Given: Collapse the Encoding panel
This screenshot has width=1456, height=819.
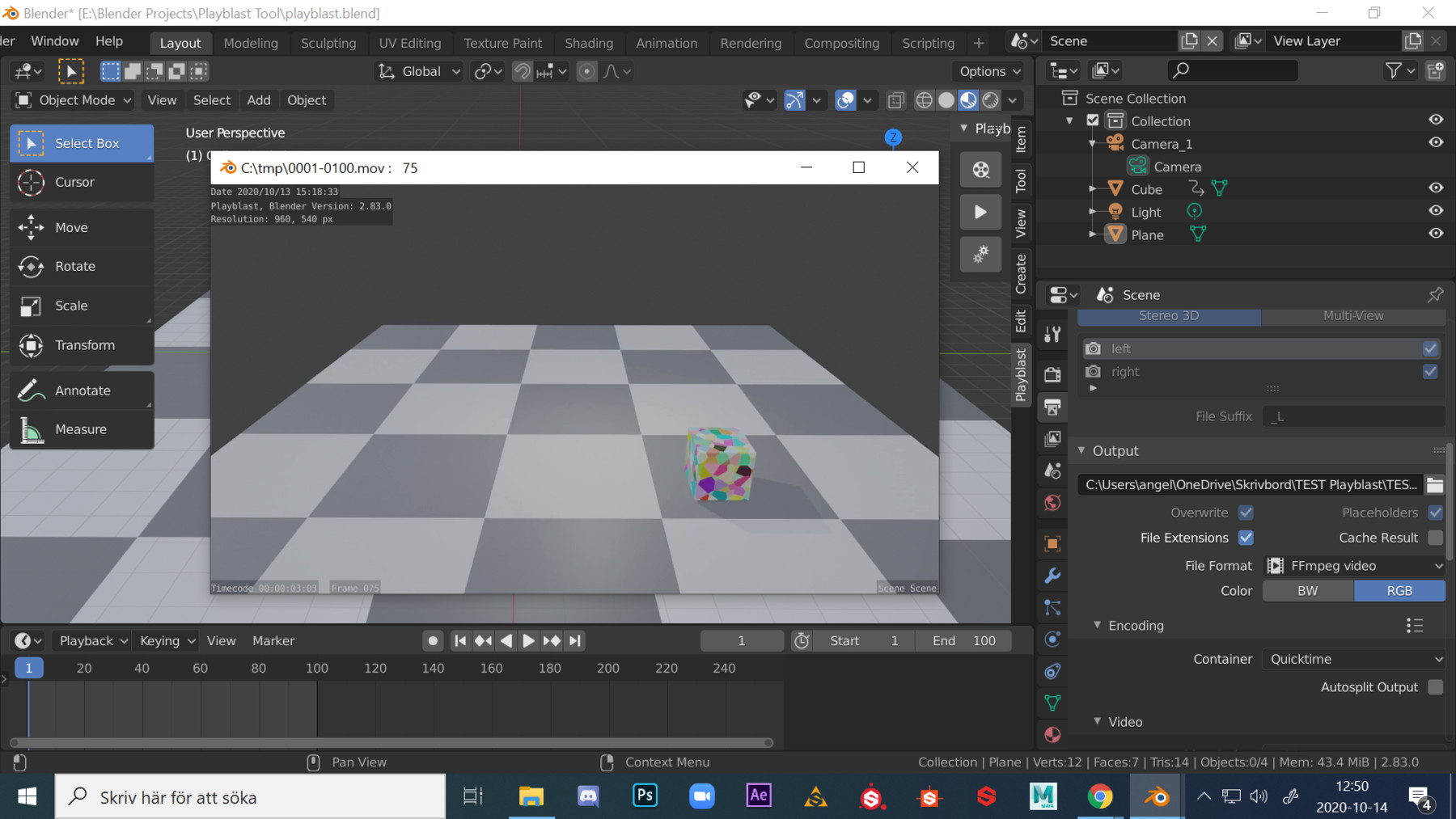Looking at the screenshot, I should pyautogui.click(x=1097, y=625).
